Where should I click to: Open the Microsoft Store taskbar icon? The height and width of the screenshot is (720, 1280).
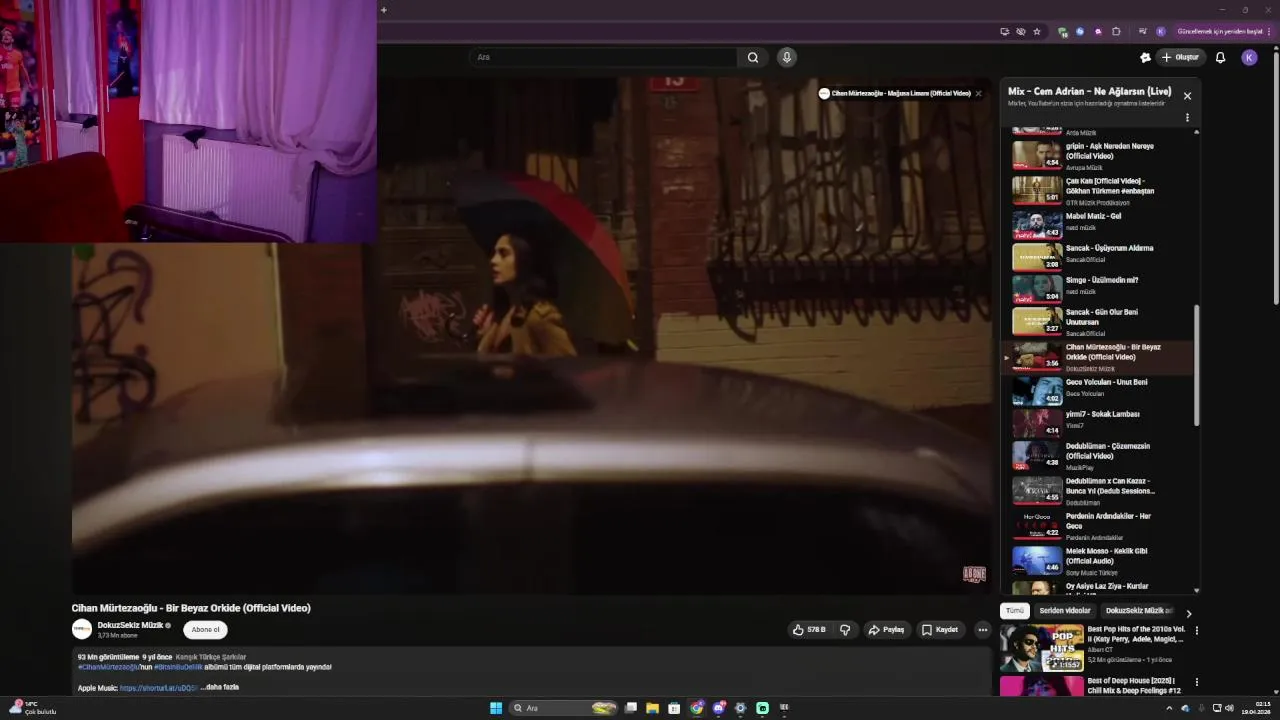pyautogui.click(x=674, y=708)
